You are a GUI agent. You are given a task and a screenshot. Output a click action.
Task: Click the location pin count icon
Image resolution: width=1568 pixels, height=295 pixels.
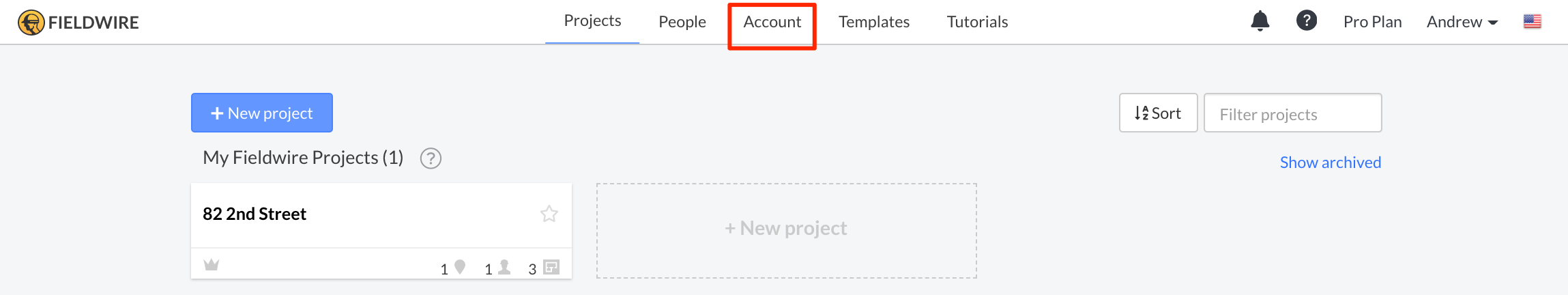(460, 266)
